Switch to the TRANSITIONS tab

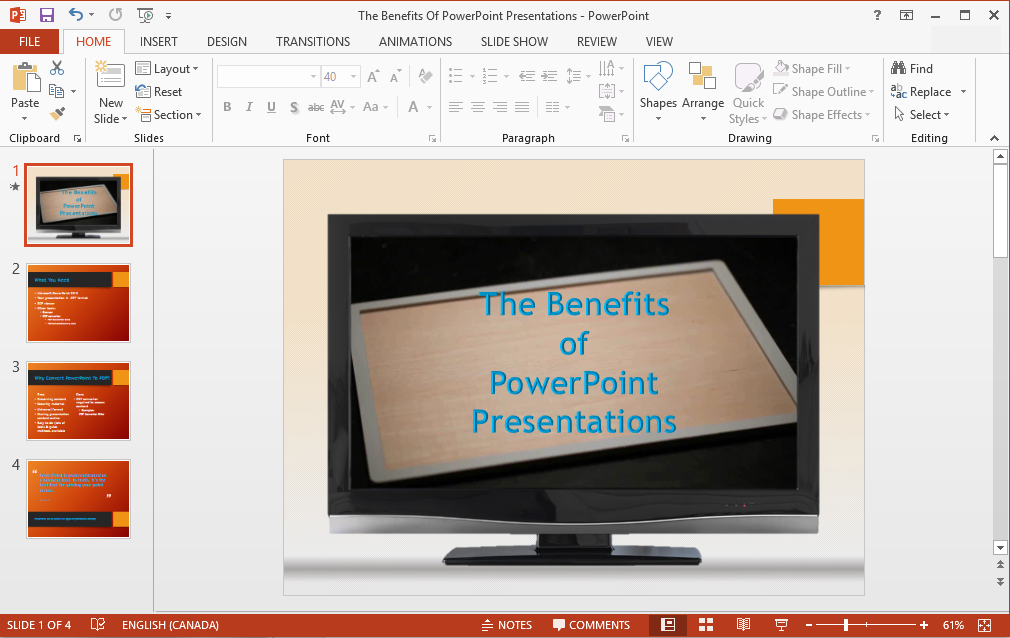(x=313, y=42)
